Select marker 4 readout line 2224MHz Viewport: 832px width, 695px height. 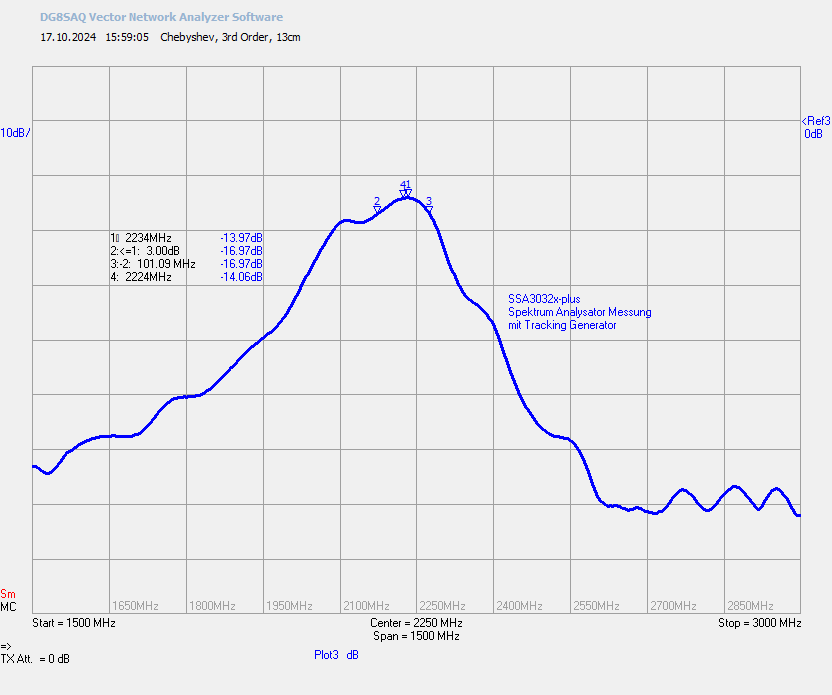[x=186, y=277]
